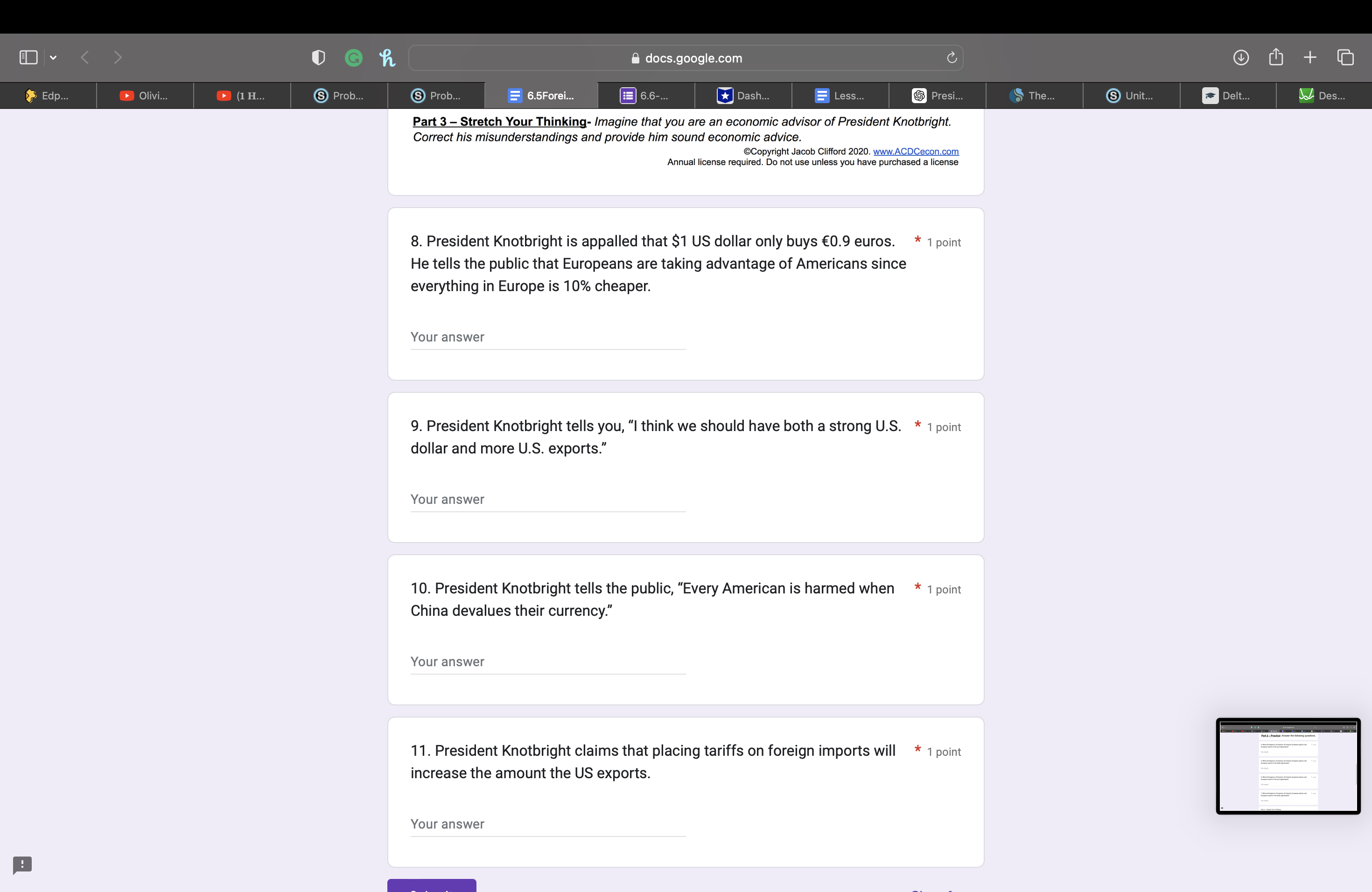Open the Downloads icon in the toolbar

pyautogui.click(x=1240, y=58)
